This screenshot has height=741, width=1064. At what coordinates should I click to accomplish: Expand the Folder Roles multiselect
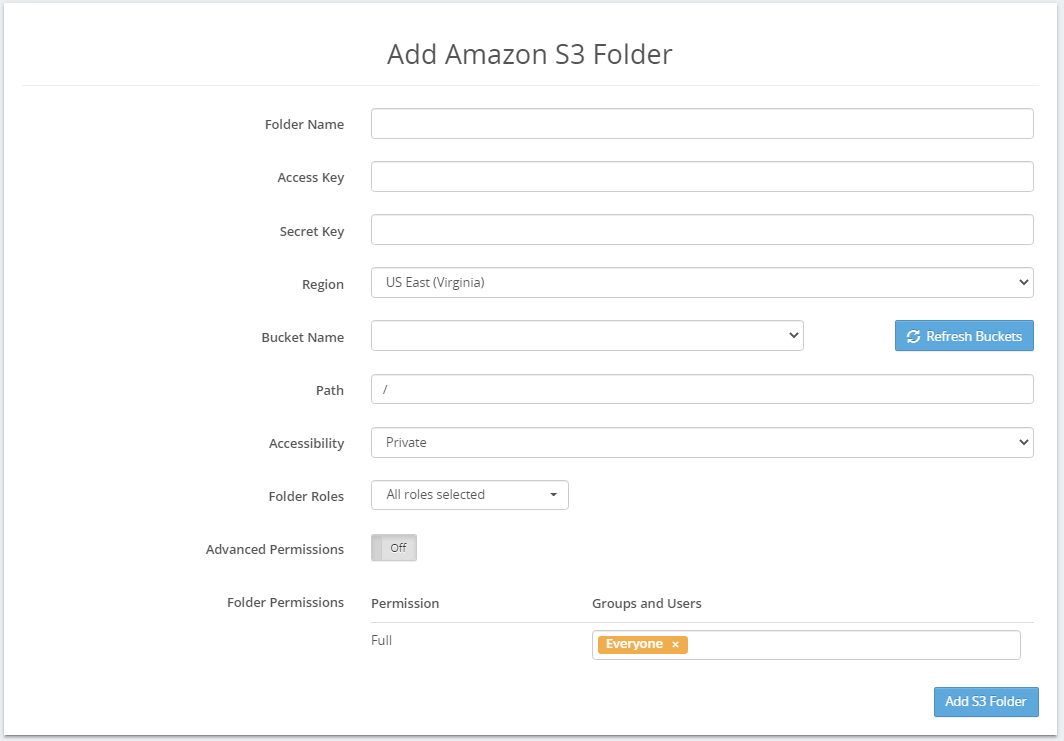tap(470, 495)
